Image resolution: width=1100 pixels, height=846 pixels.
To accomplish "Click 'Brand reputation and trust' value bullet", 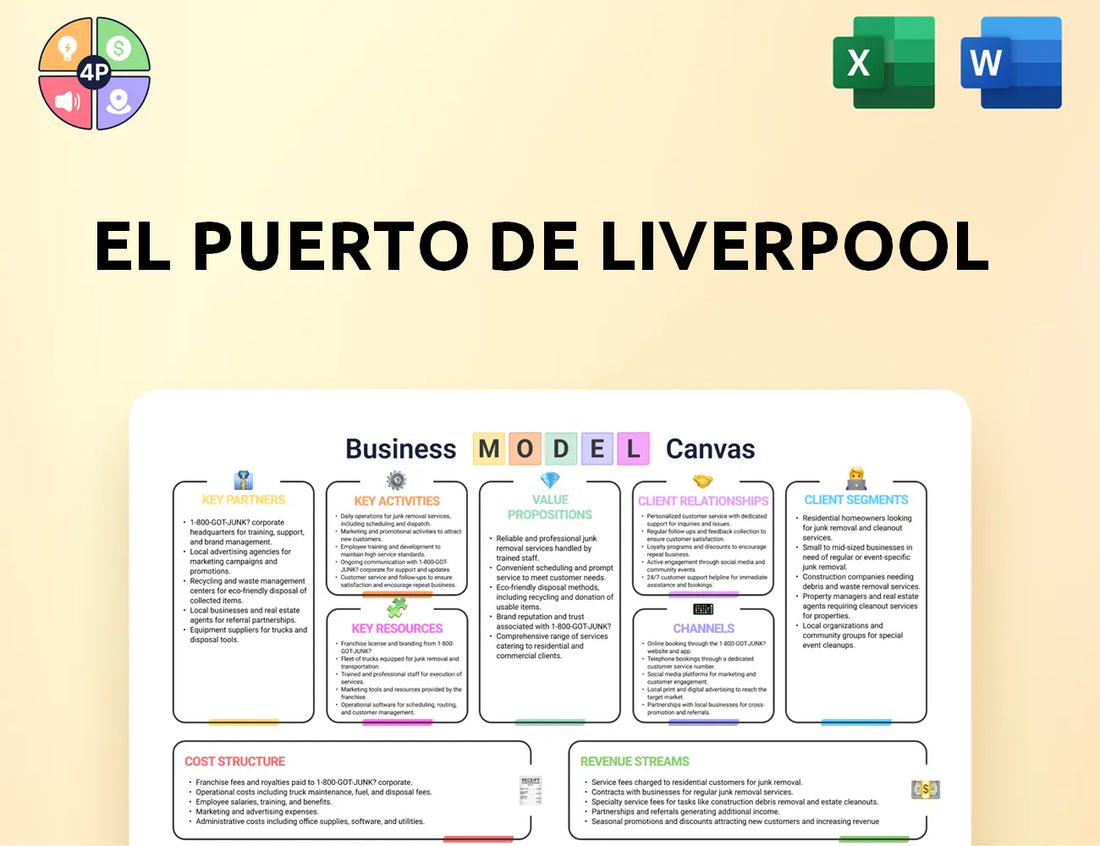I will pyautogui.click(x=553, y=622).
